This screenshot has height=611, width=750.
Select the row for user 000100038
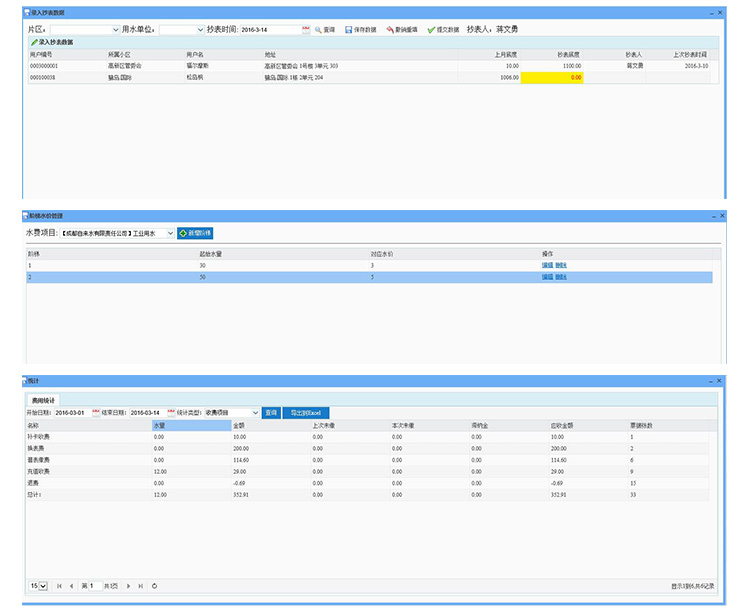[369, 78]
